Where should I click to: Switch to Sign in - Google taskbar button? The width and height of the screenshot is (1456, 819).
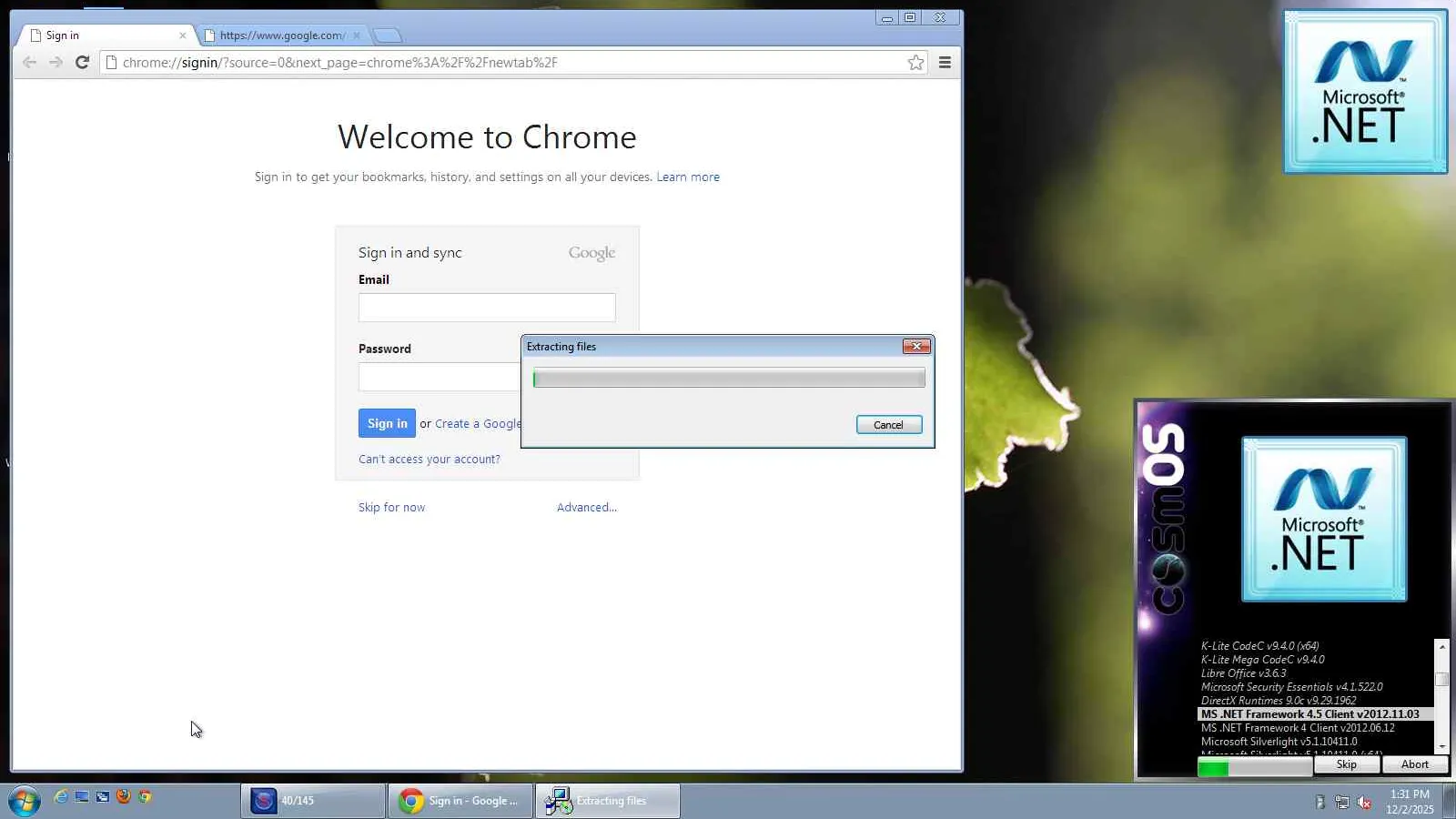point(460,801)
